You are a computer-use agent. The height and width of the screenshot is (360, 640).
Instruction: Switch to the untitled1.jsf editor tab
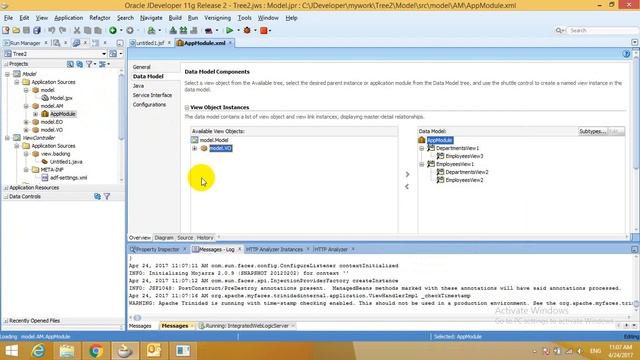point(150,43)
